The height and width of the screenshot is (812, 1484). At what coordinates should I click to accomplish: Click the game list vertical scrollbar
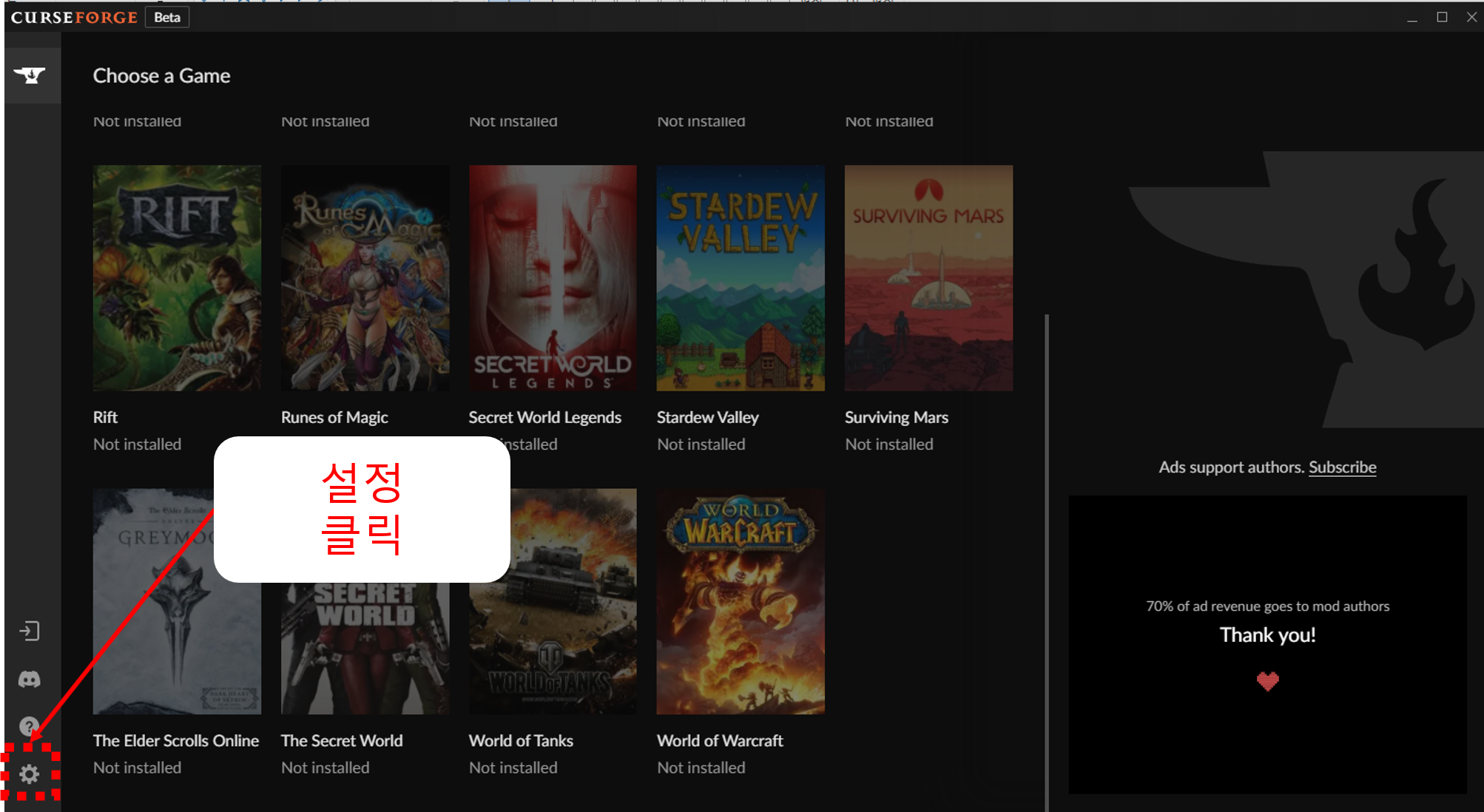pos(1047,562)
